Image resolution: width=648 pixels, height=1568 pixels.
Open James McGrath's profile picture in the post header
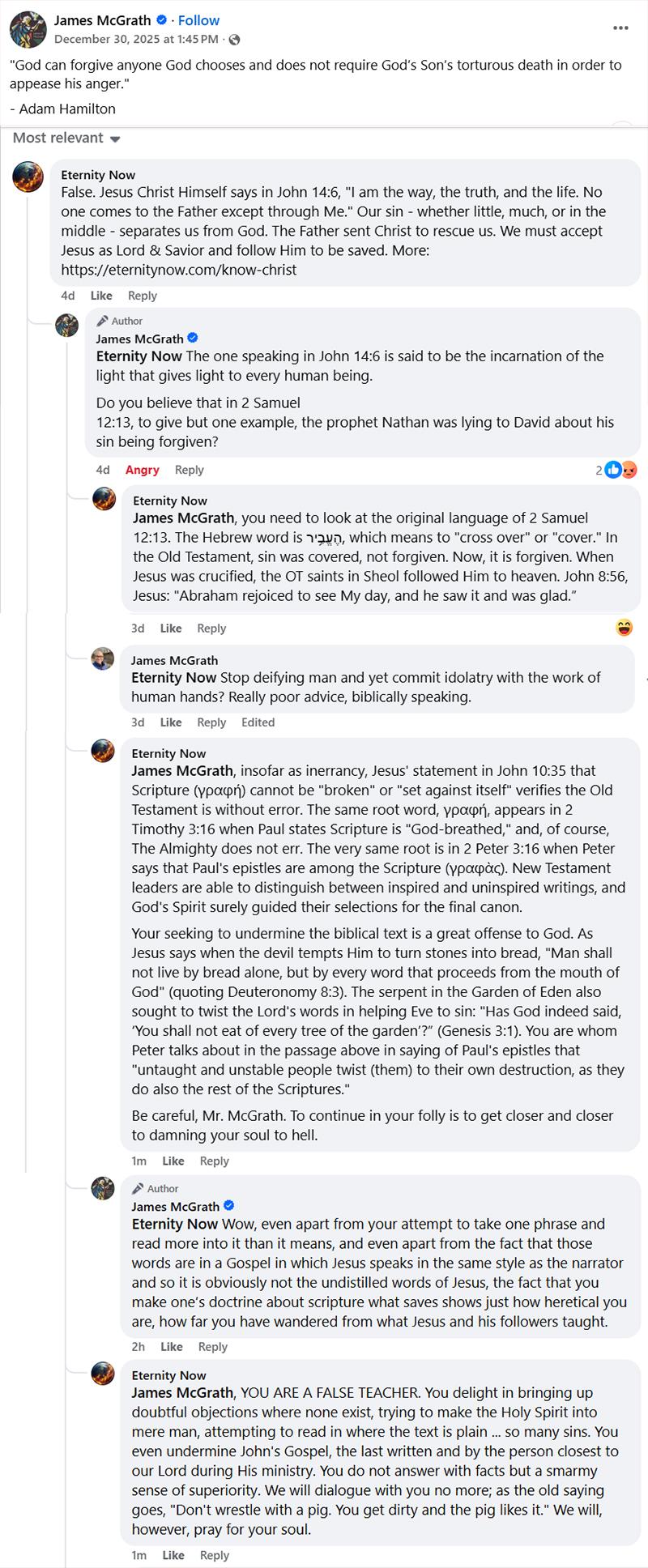click(x=28, y=29)
